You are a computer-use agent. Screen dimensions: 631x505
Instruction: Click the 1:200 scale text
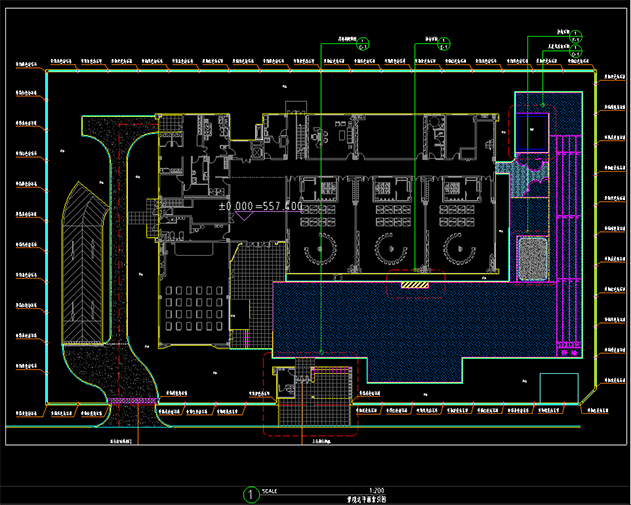[376, 490]
